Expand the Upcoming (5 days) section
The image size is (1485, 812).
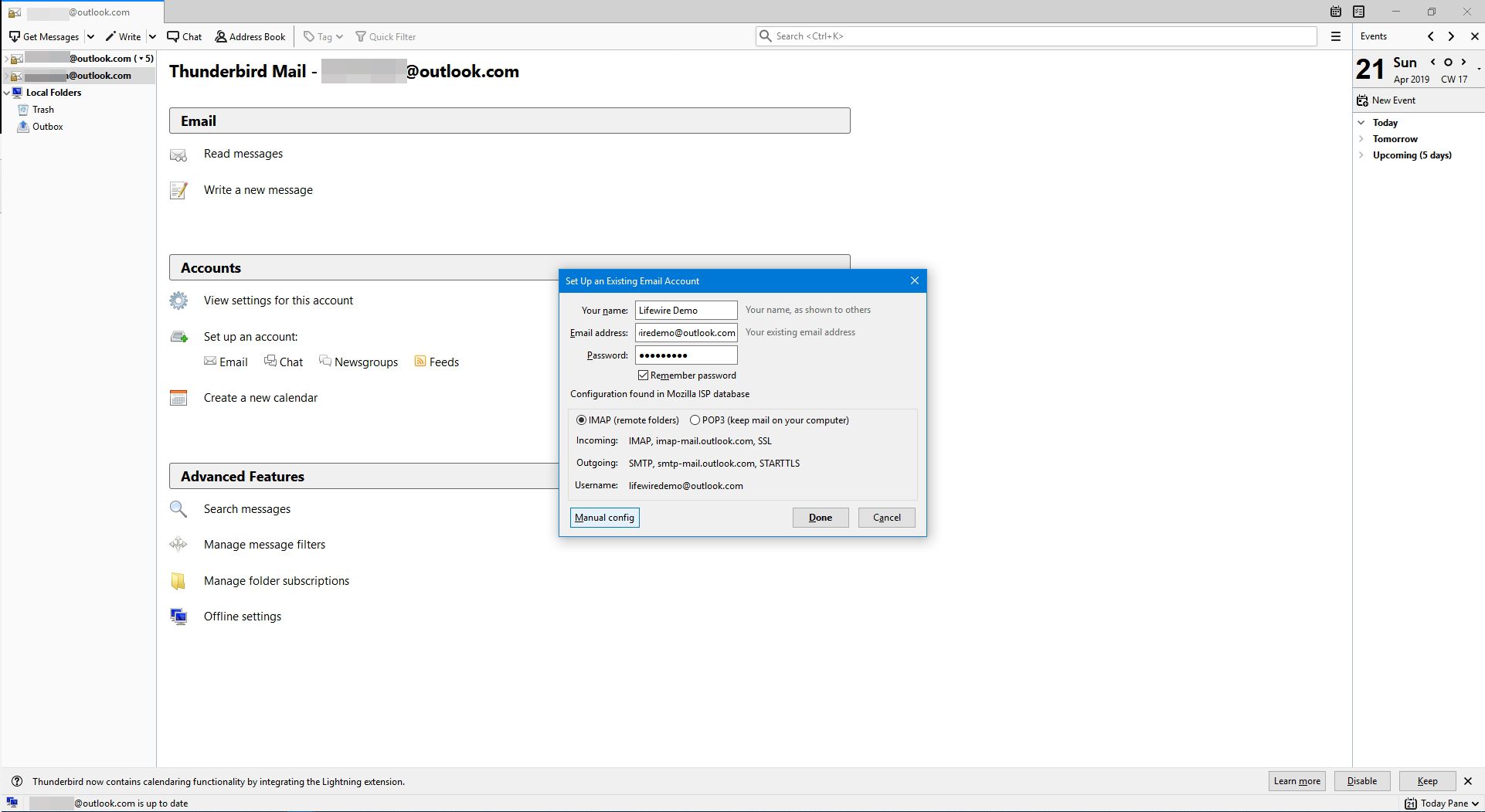[x=1361, y=155]
